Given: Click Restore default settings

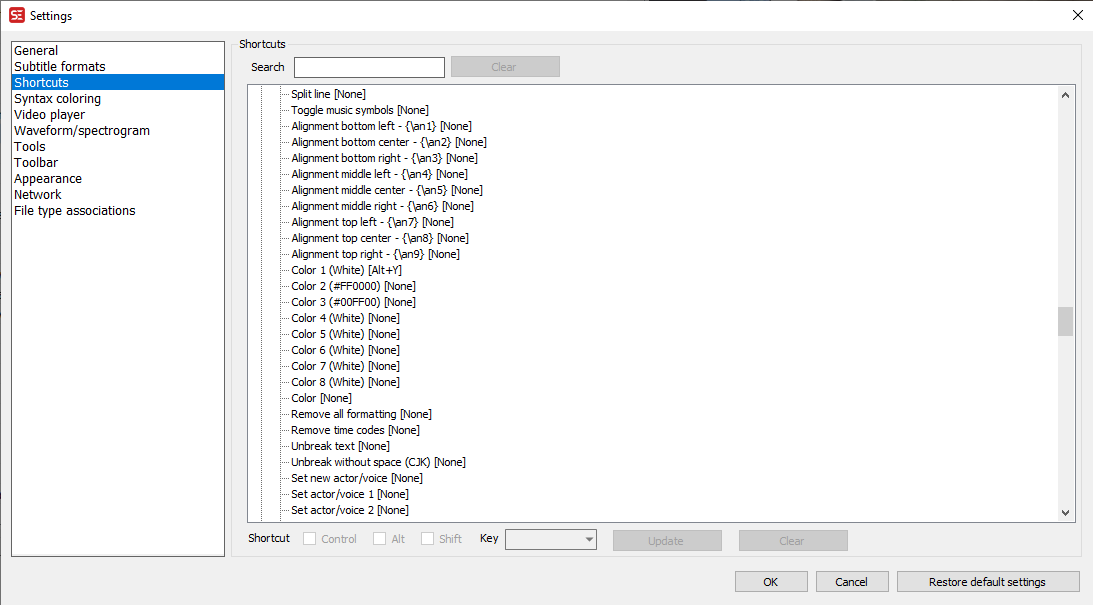Looking at the screenshot, I should tap(988, 581).
